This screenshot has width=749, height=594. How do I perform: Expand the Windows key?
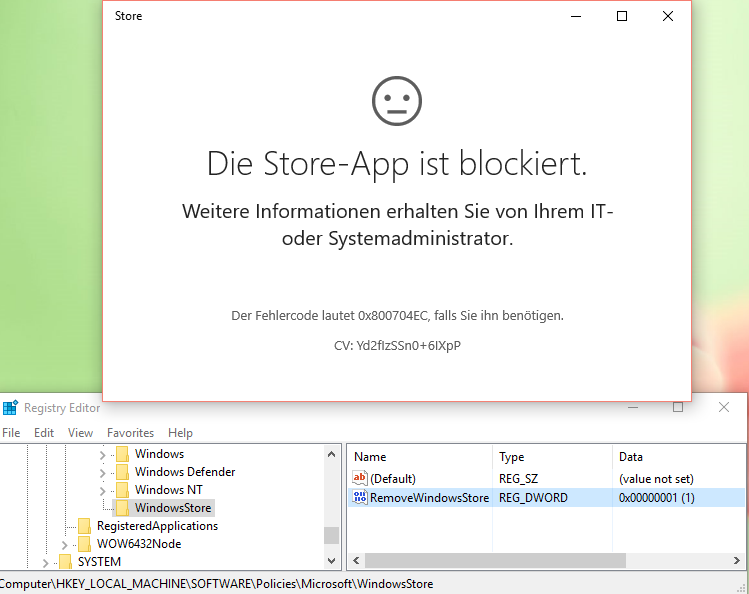tap(102, 455)
